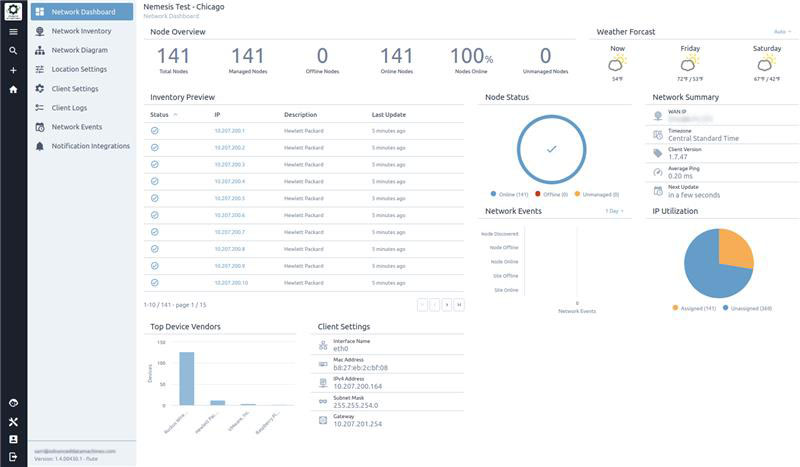800x467 pixels.
Task: Toggle the hamburger menu icon
Action: (13, 32)
